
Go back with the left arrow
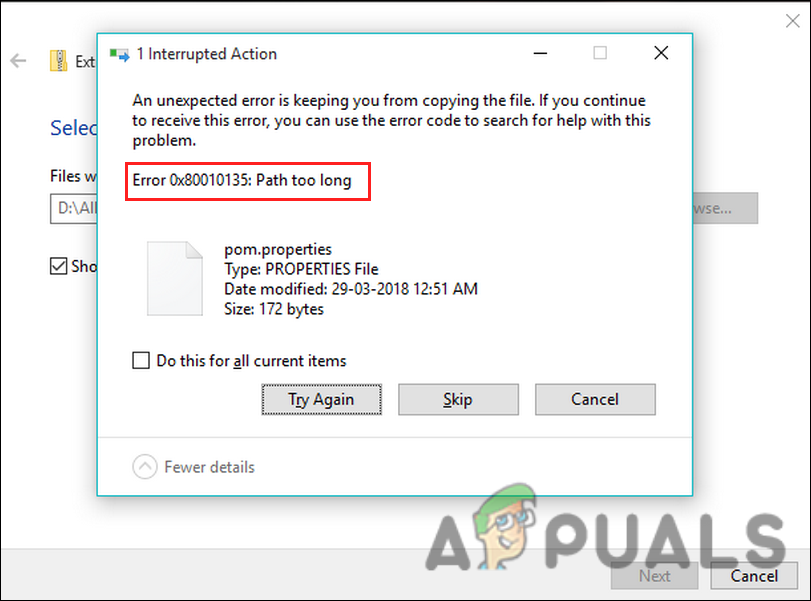coord(18,61)
